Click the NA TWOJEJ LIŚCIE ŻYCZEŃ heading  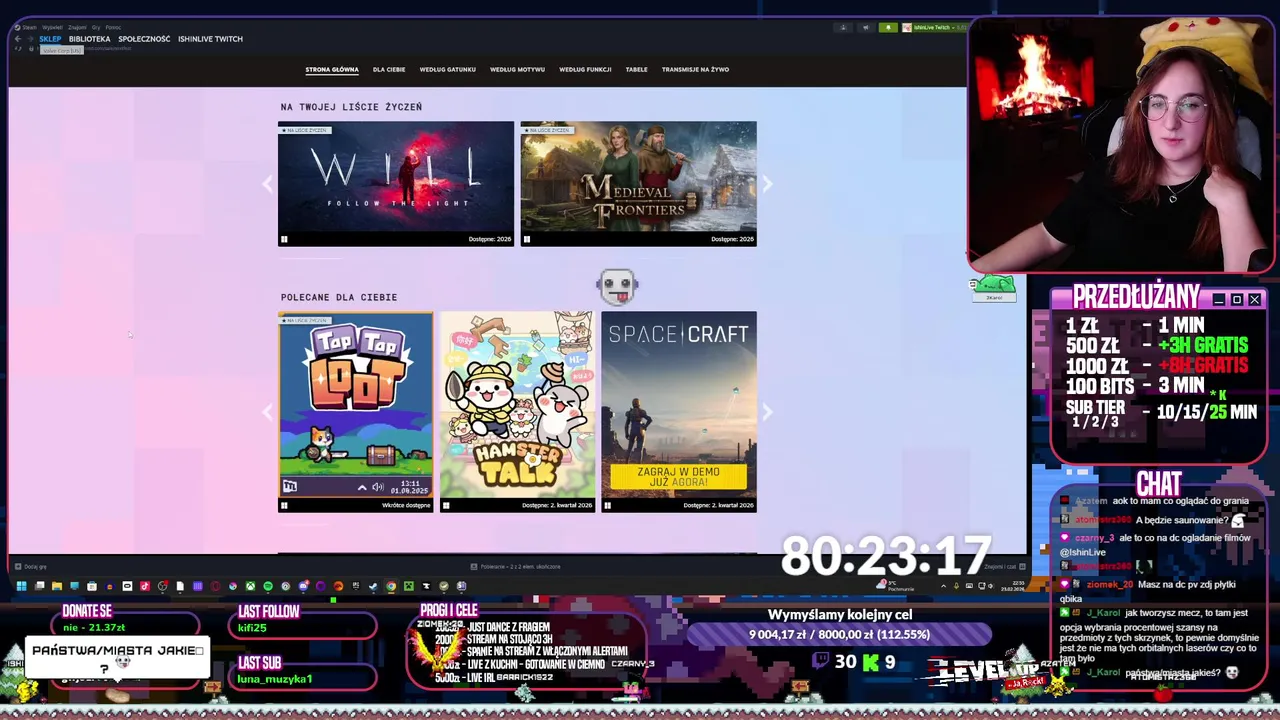point(351,107)
